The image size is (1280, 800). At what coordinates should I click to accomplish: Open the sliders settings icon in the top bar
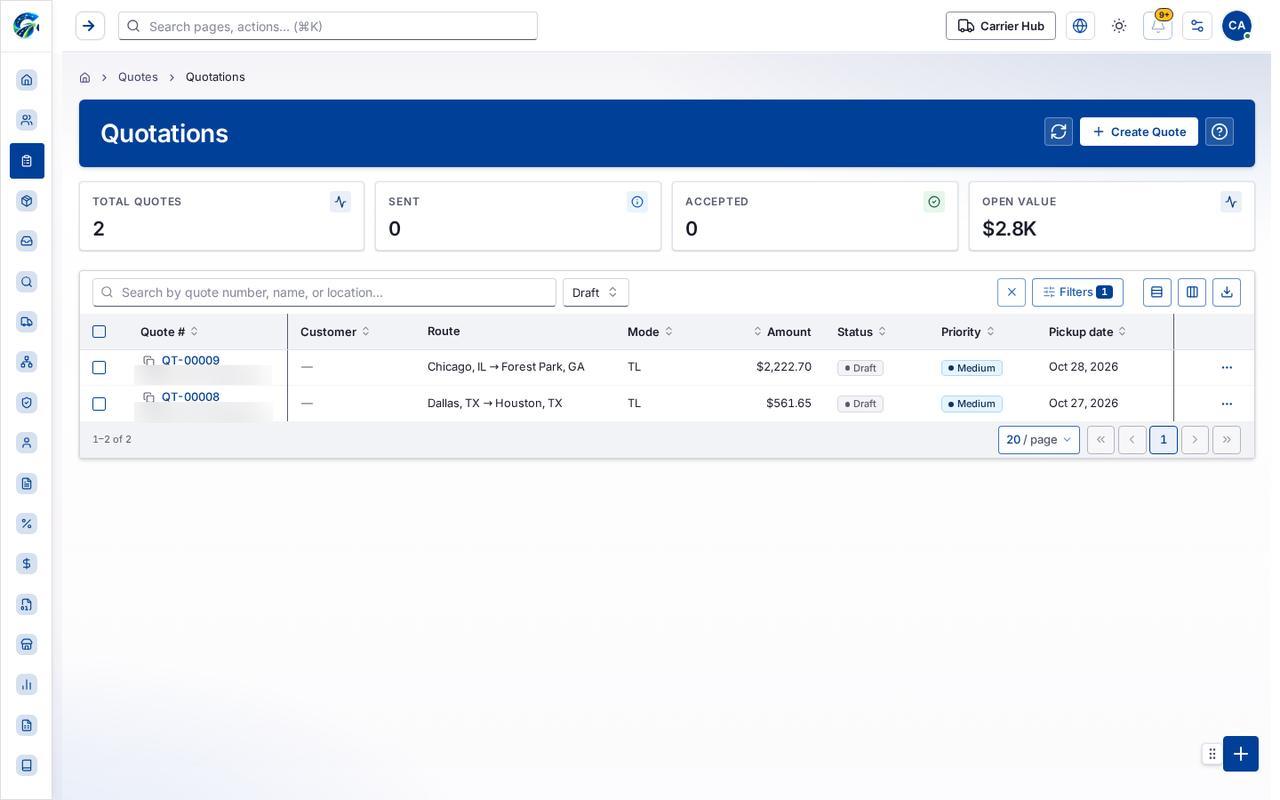click(1197, 26)
